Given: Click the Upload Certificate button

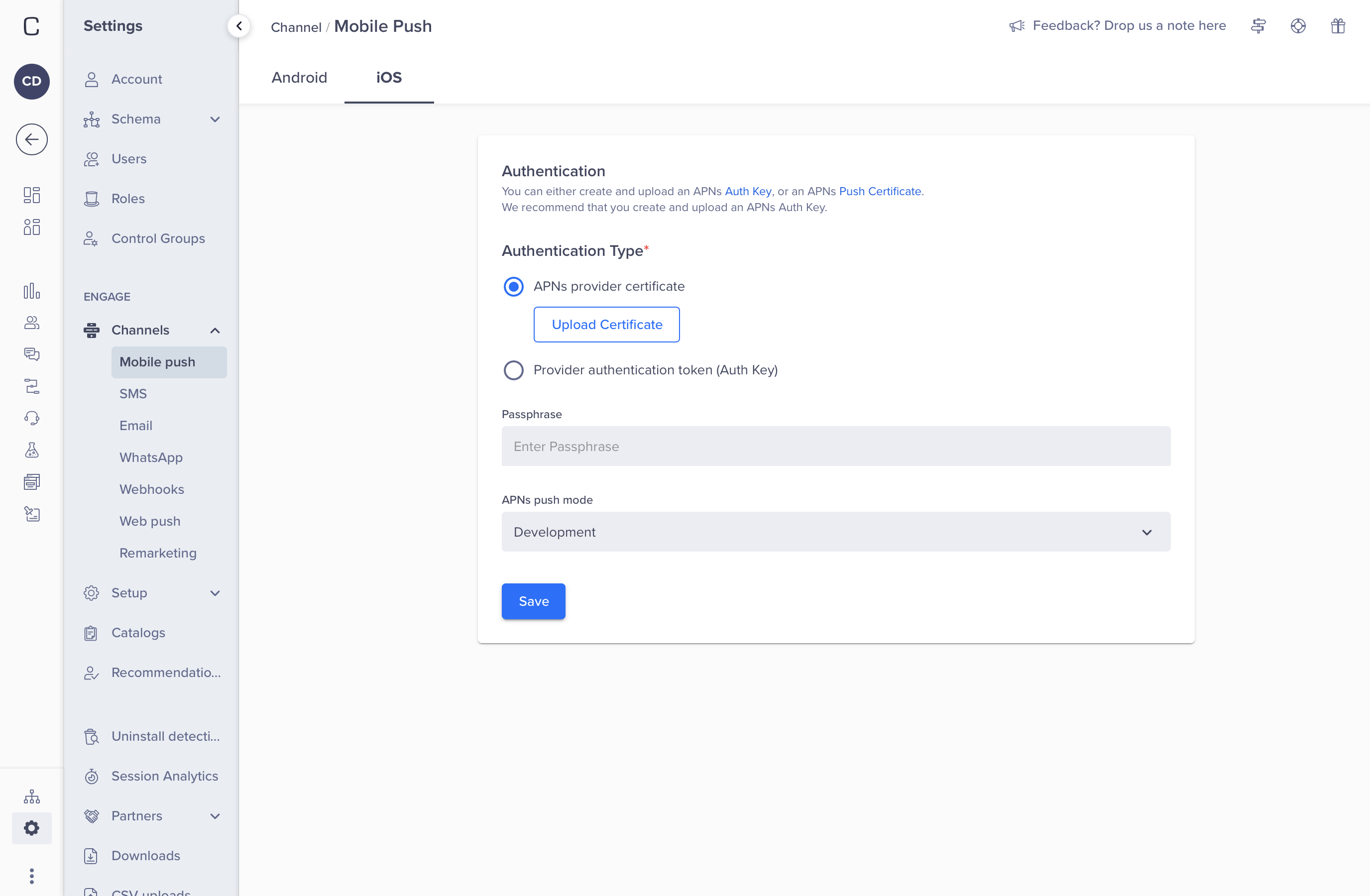Looking at the screenshot, I should 606,325.
